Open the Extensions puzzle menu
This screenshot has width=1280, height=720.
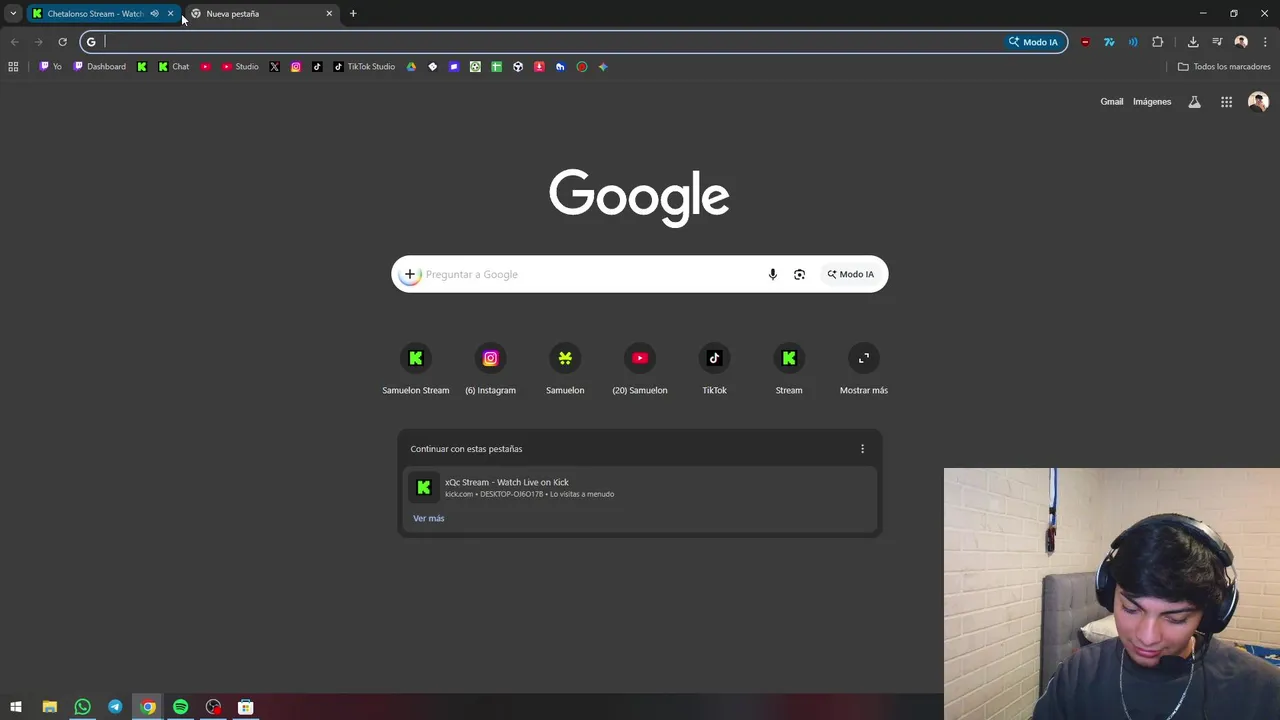point(1158,42)
